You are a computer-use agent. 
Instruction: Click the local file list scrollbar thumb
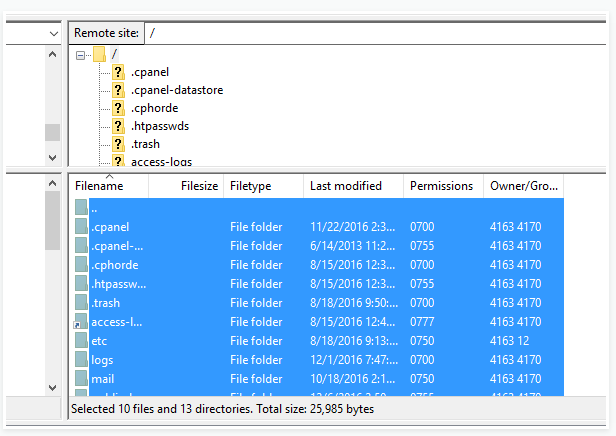coord(53,220)
